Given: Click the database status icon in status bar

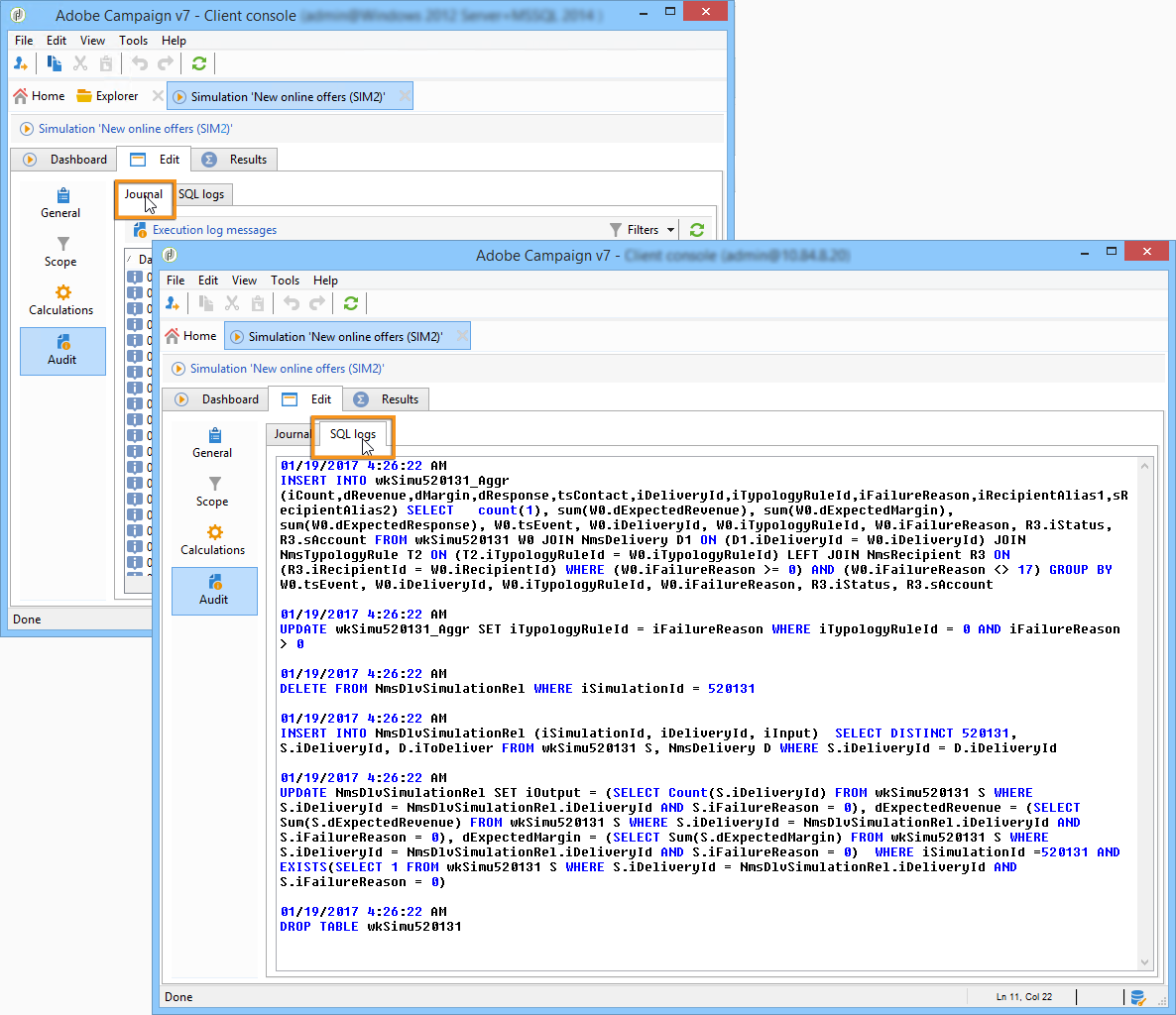Looking at the screenshot, I should [x=1138, y=997].
